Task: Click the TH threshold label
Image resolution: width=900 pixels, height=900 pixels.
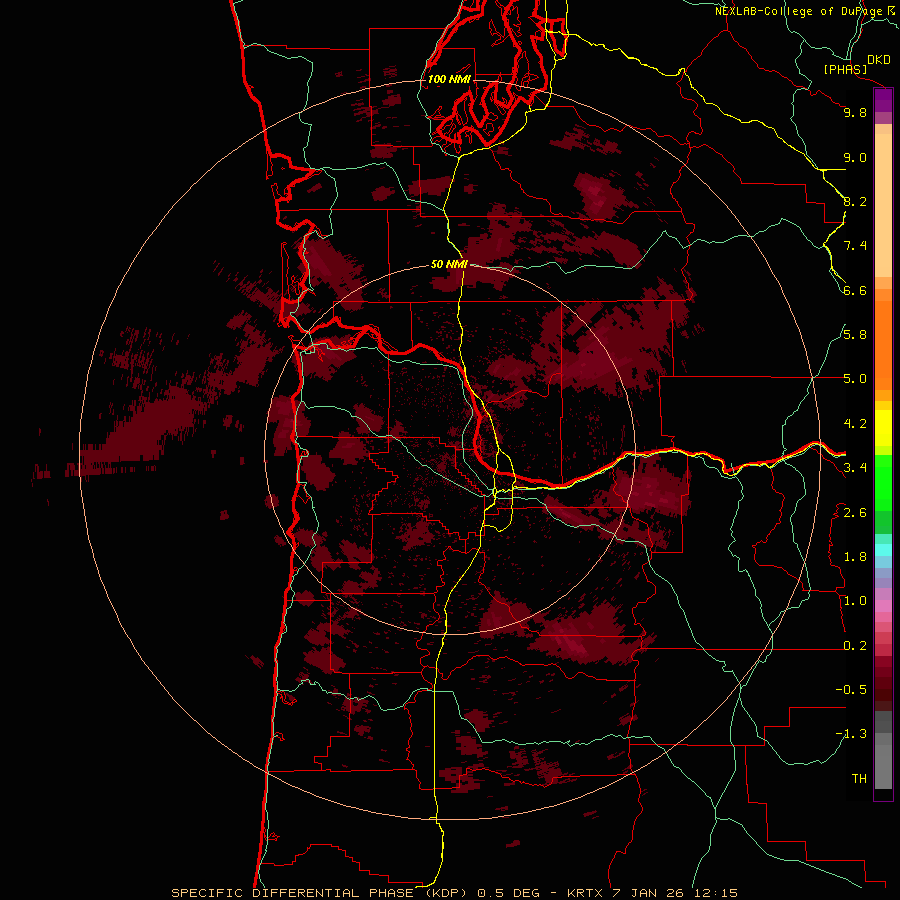Action: 859,778
